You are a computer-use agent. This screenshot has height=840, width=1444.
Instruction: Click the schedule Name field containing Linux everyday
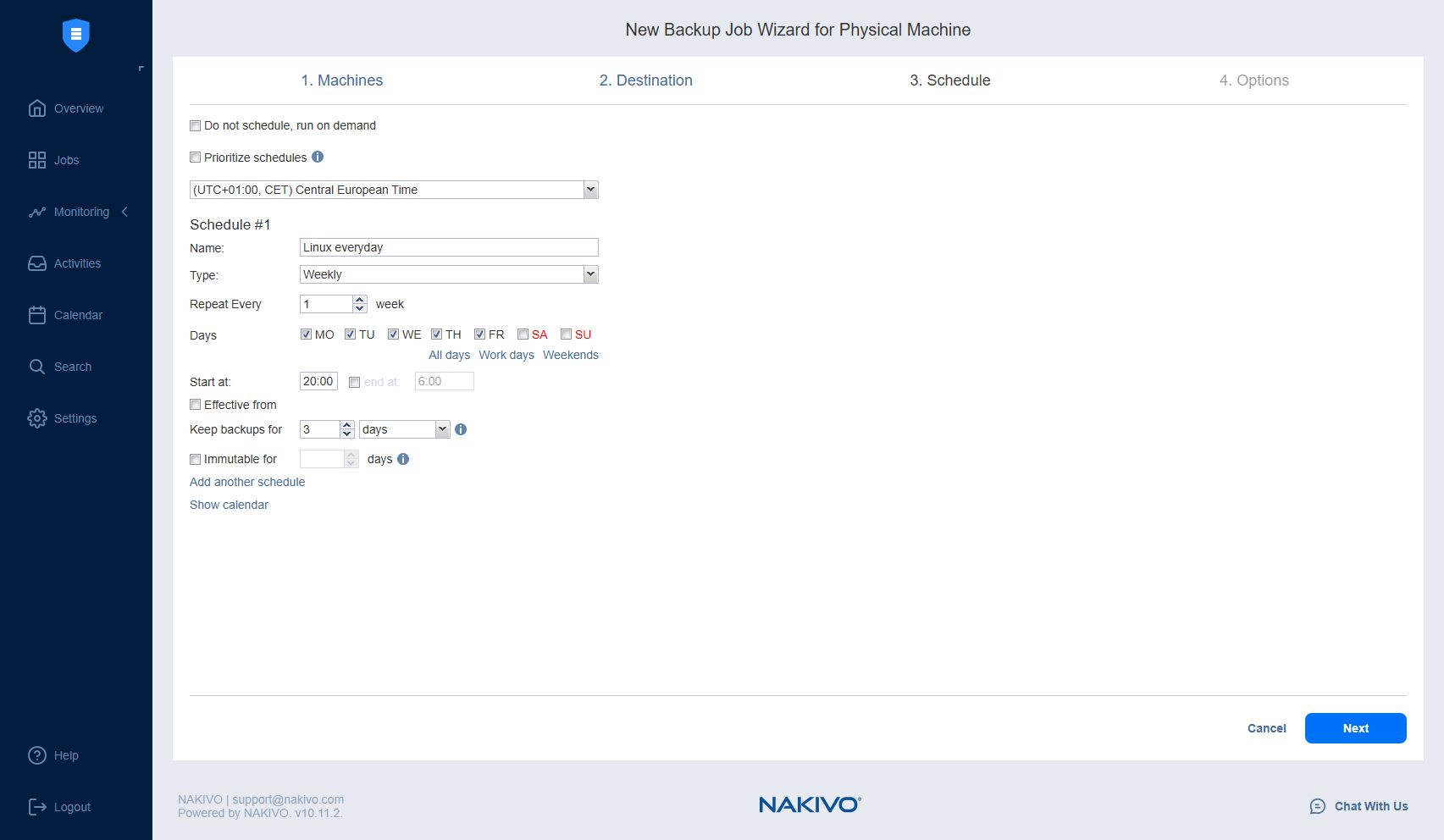449,247
